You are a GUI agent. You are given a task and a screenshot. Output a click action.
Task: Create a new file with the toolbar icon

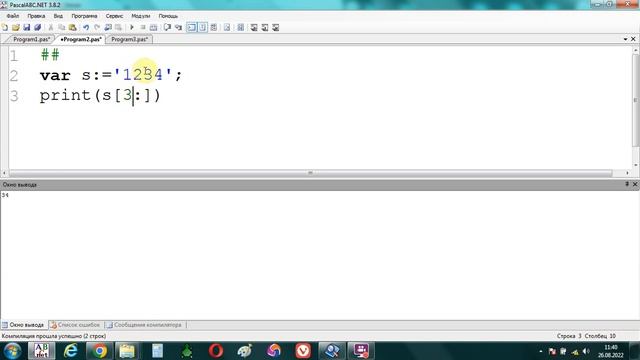[5, 27]
